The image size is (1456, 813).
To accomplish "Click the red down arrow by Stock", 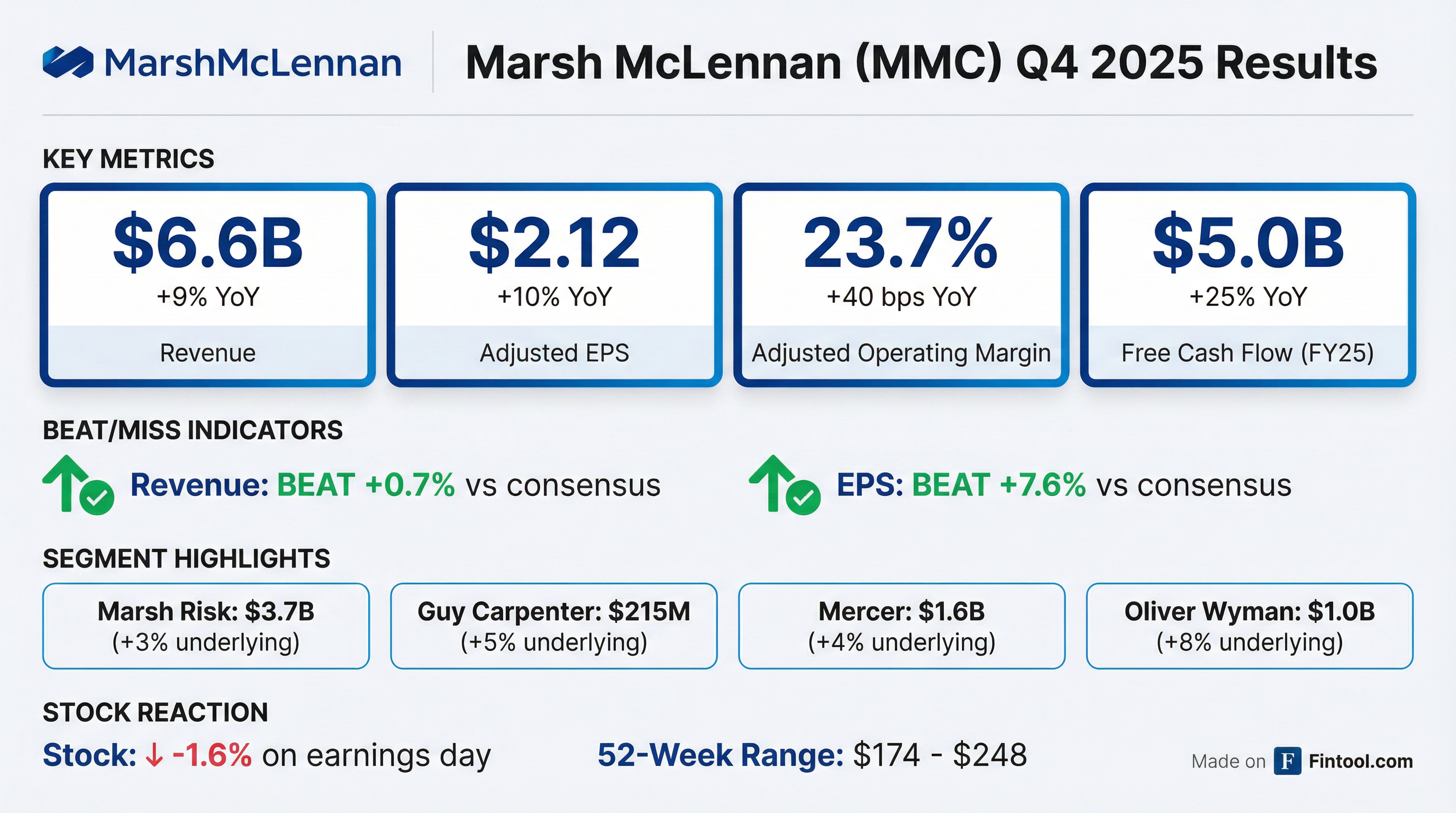I will coord(154,755).
